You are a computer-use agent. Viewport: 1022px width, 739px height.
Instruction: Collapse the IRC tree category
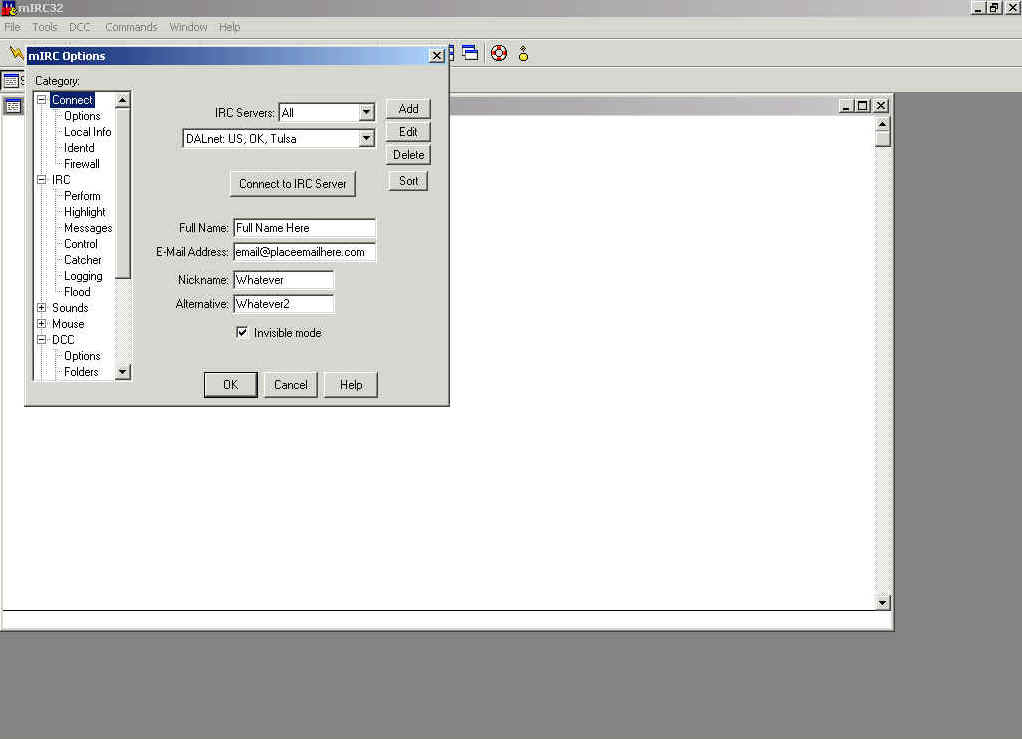42,180
